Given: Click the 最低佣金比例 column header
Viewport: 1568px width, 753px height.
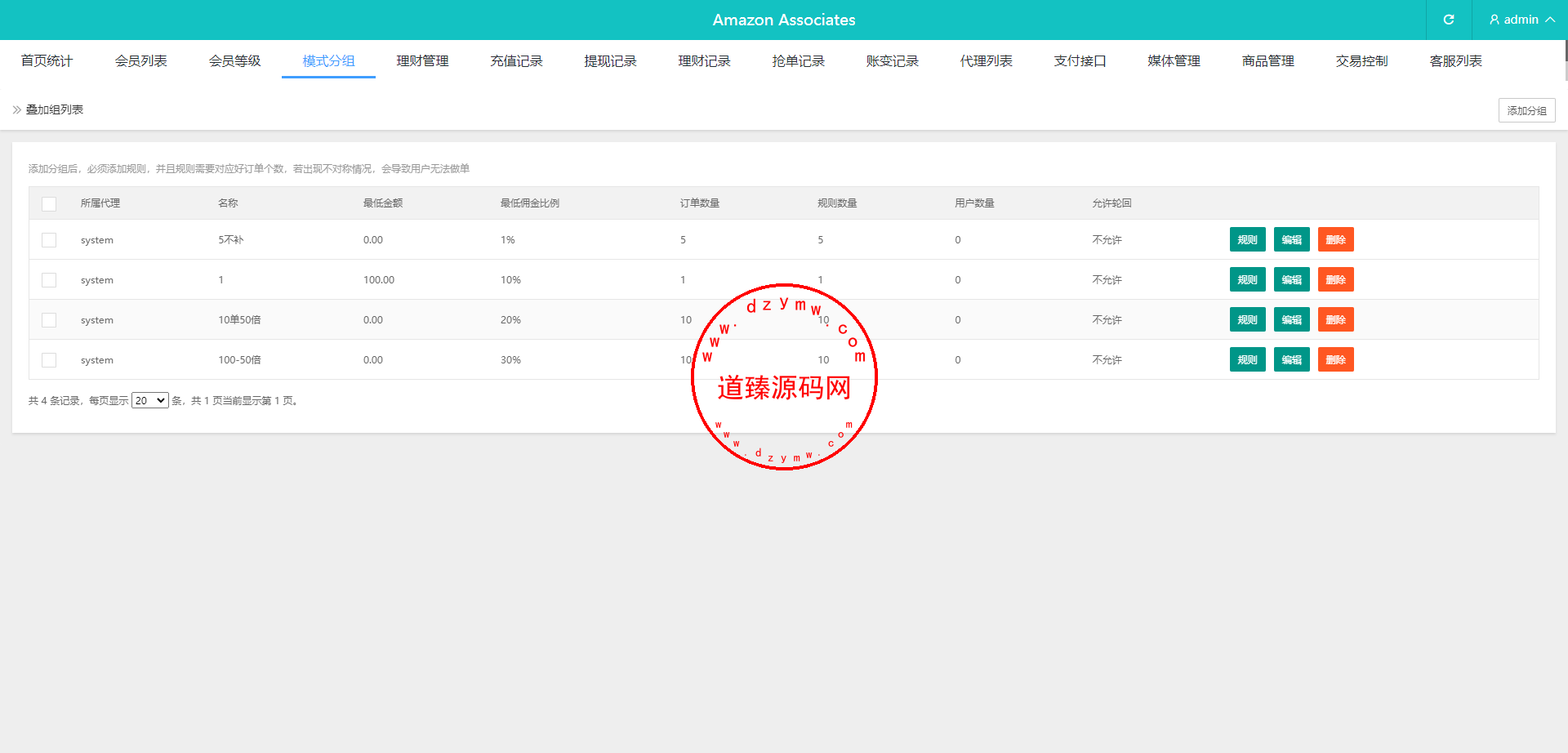Looking at the screenshot, I should (x=530, y=203).
